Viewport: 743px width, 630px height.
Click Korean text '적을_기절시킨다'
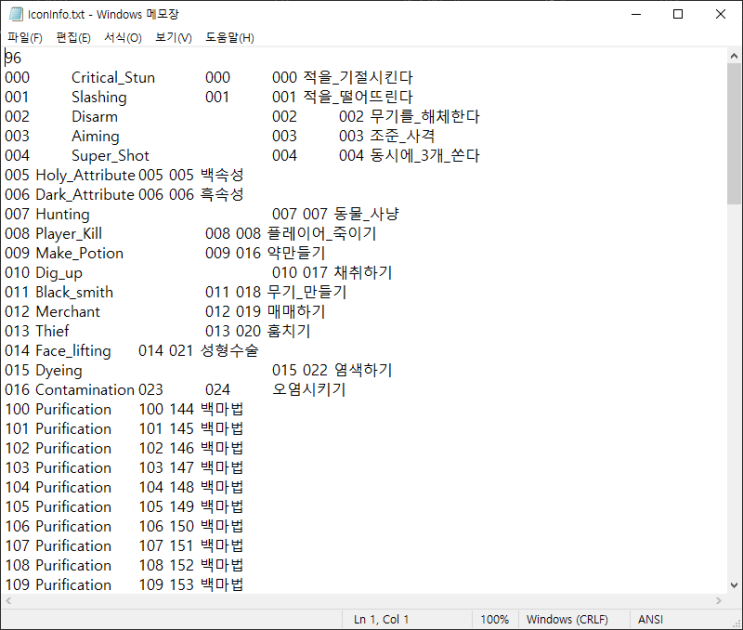[x=358, y=78]
